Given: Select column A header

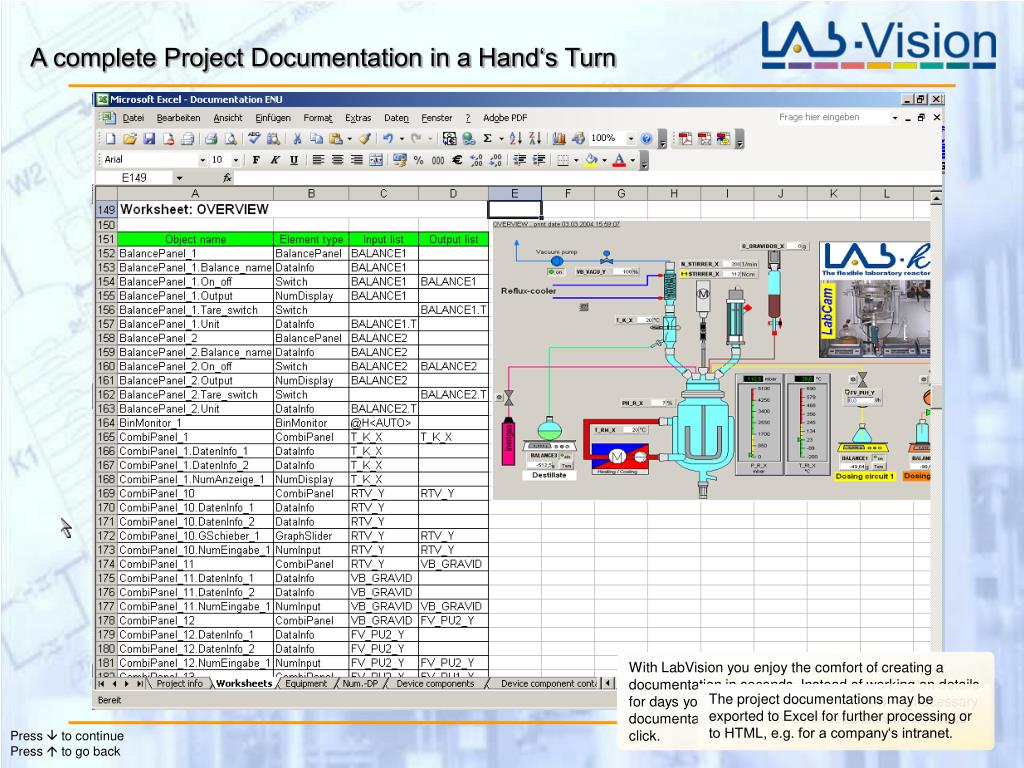Looking at the screenshot, I should pyautogui.click(x=195, y=193).
